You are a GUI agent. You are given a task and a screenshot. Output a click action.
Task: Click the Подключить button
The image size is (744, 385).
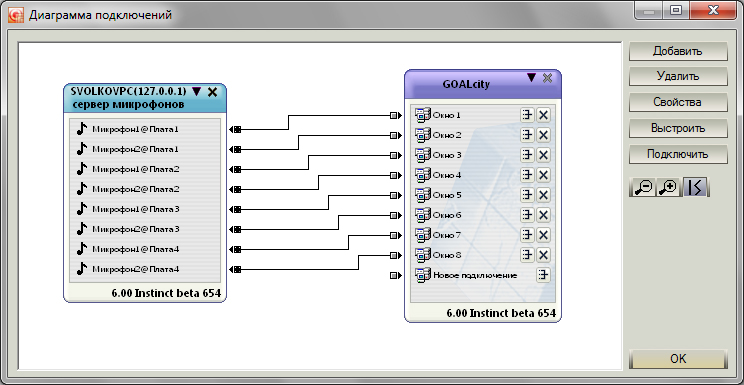pos(678,154)
